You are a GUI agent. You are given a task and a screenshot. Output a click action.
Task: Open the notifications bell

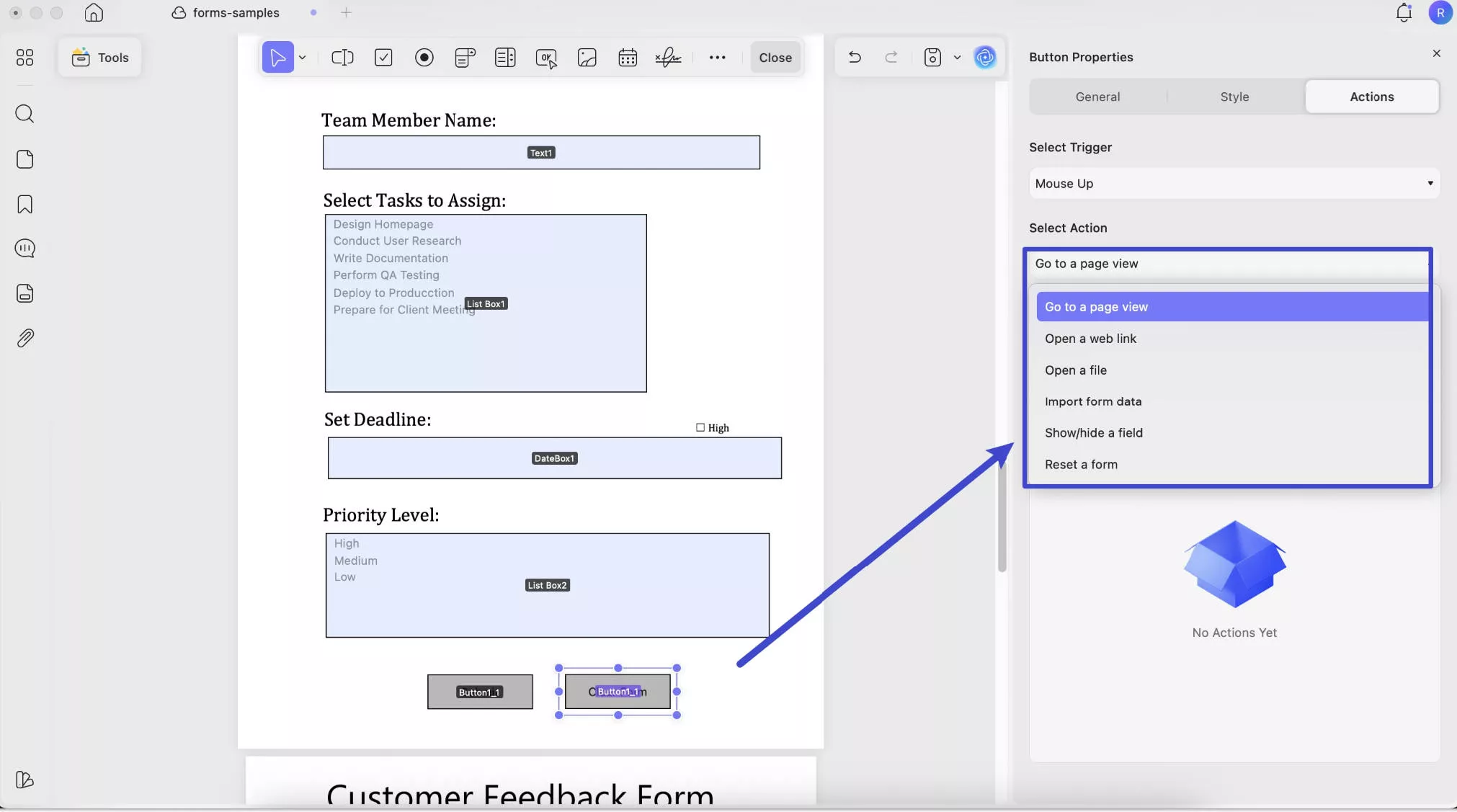click(1404, 13)
